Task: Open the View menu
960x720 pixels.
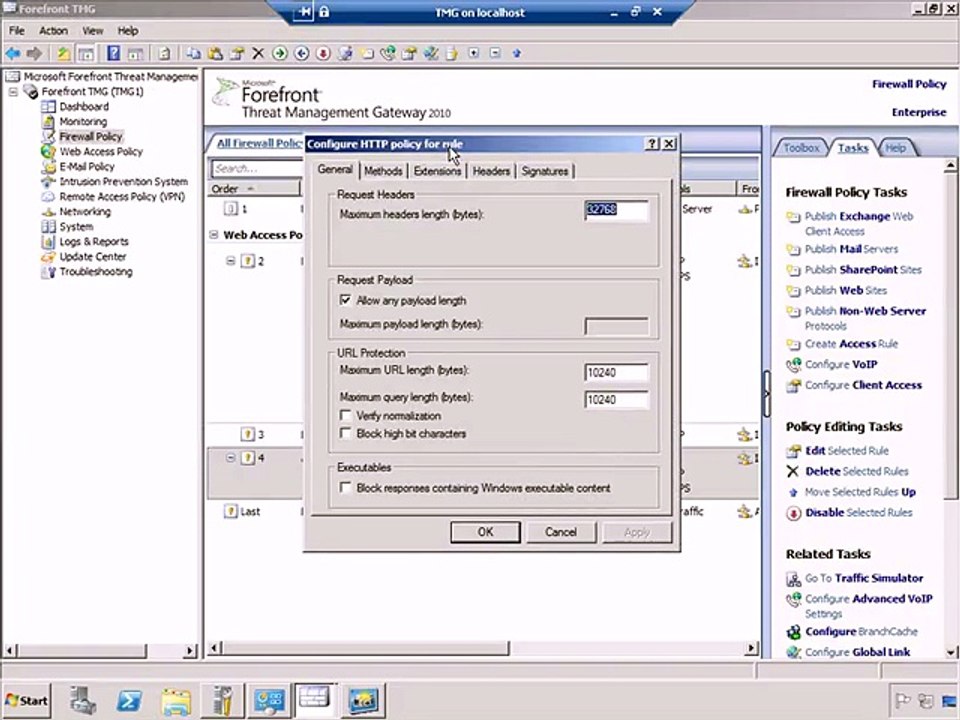Action: click(92, 31)
